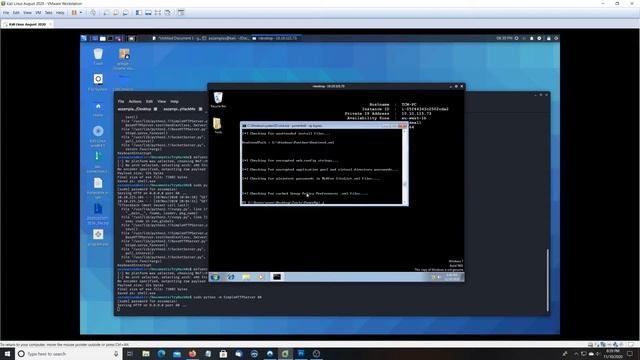Click the Kali panel clock

(504, 38)
